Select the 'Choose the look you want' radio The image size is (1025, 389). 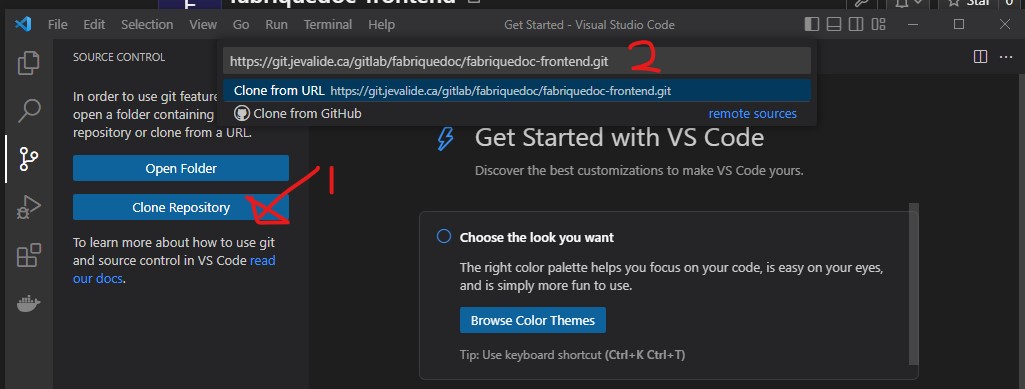pos(443,236)
